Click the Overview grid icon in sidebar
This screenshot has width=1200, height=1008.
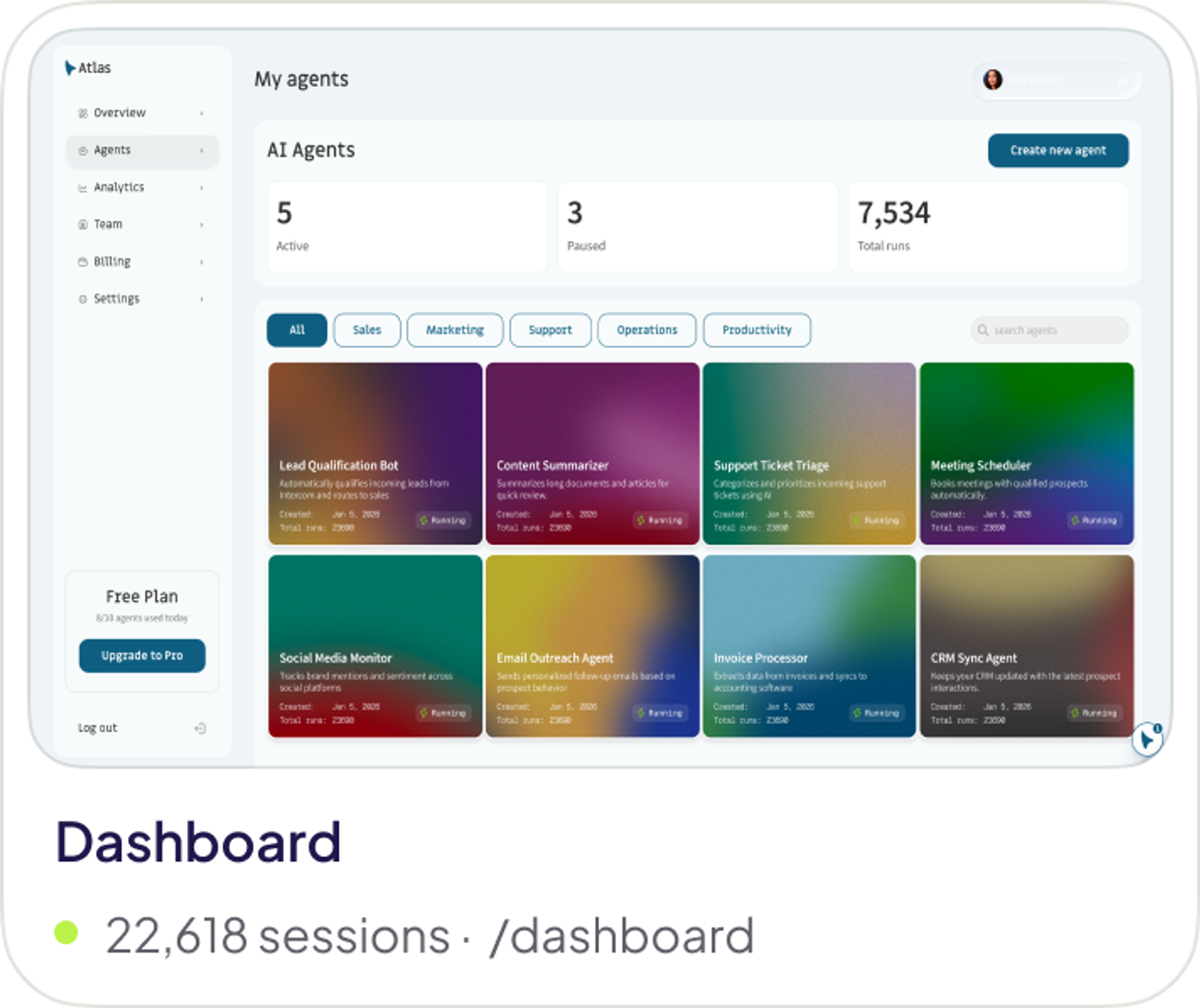pos(82,113)
